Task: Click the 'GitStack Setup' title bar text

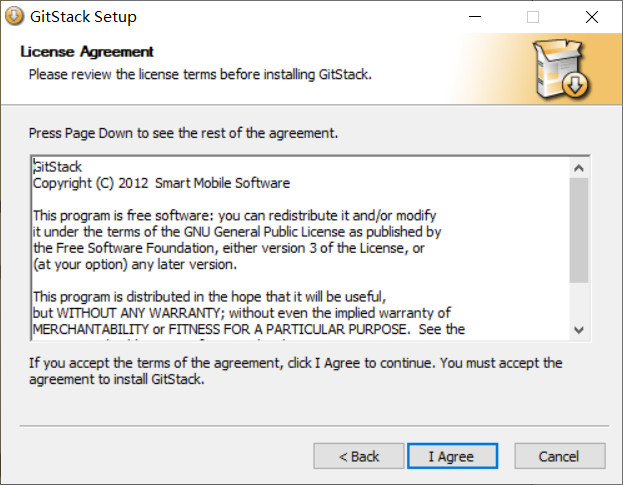Action: coord(83,17)
